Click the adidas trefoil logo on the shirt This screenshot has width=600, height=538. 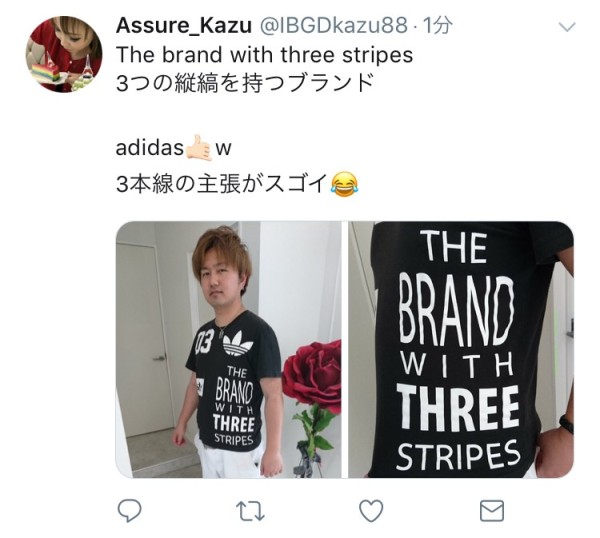pos(238,343)
